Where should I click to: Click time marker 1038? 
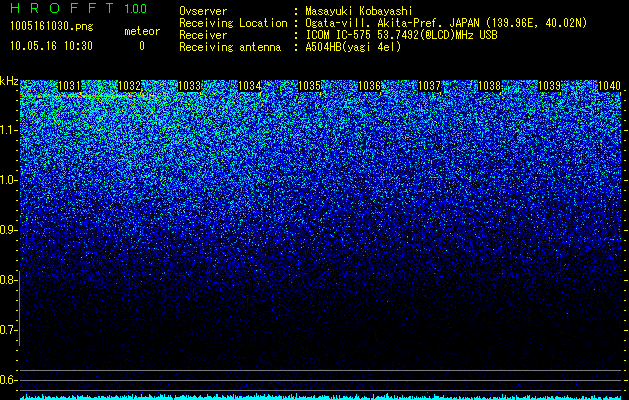point(489,86)
